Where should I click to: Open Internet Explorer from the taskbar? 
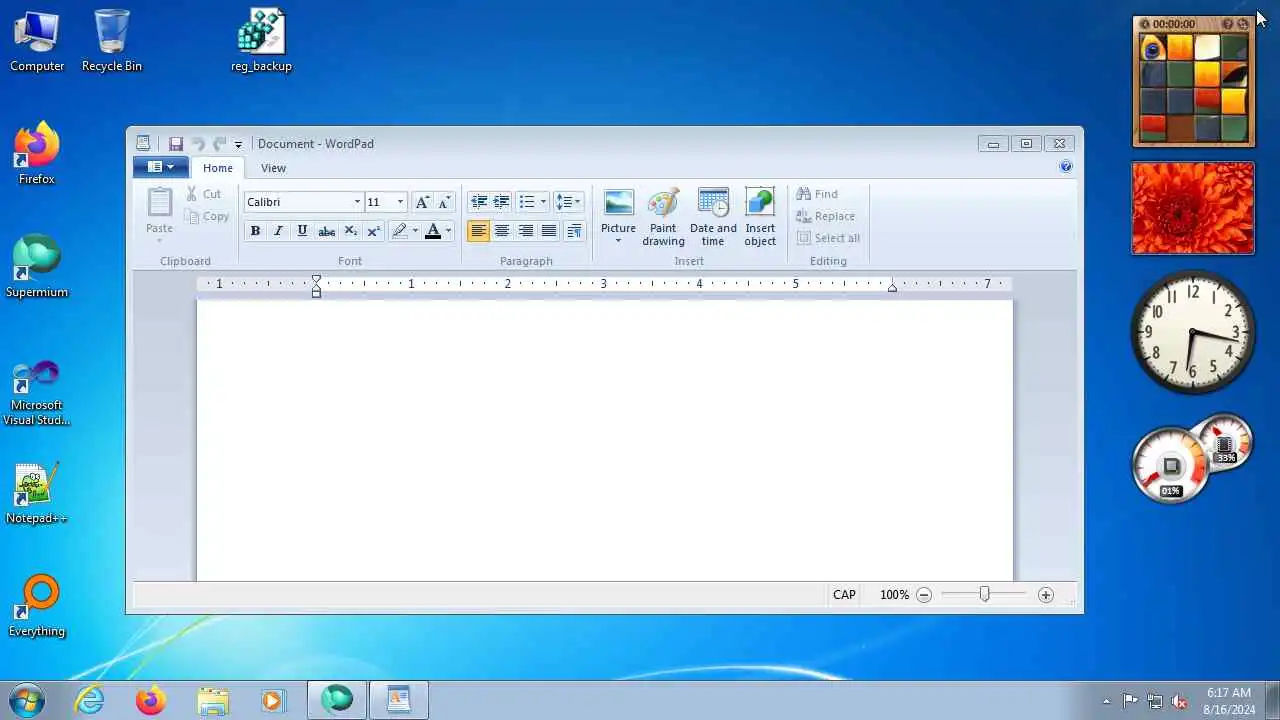(90, 700)
